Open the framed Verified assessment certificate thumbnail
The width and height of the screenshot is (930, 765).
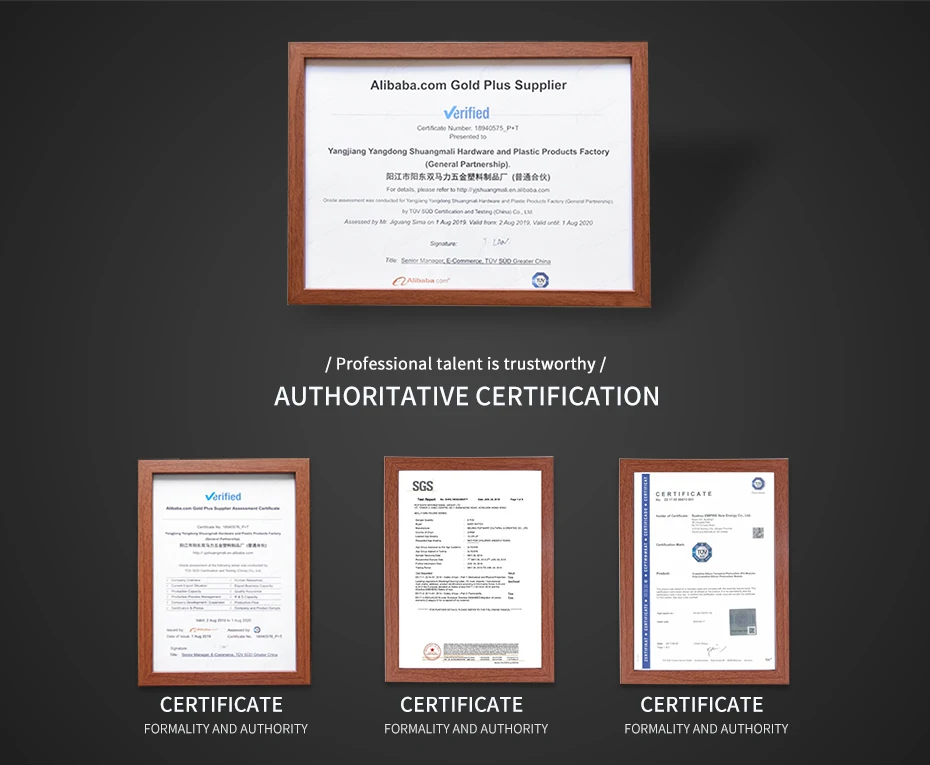click(x=224, y=572)
